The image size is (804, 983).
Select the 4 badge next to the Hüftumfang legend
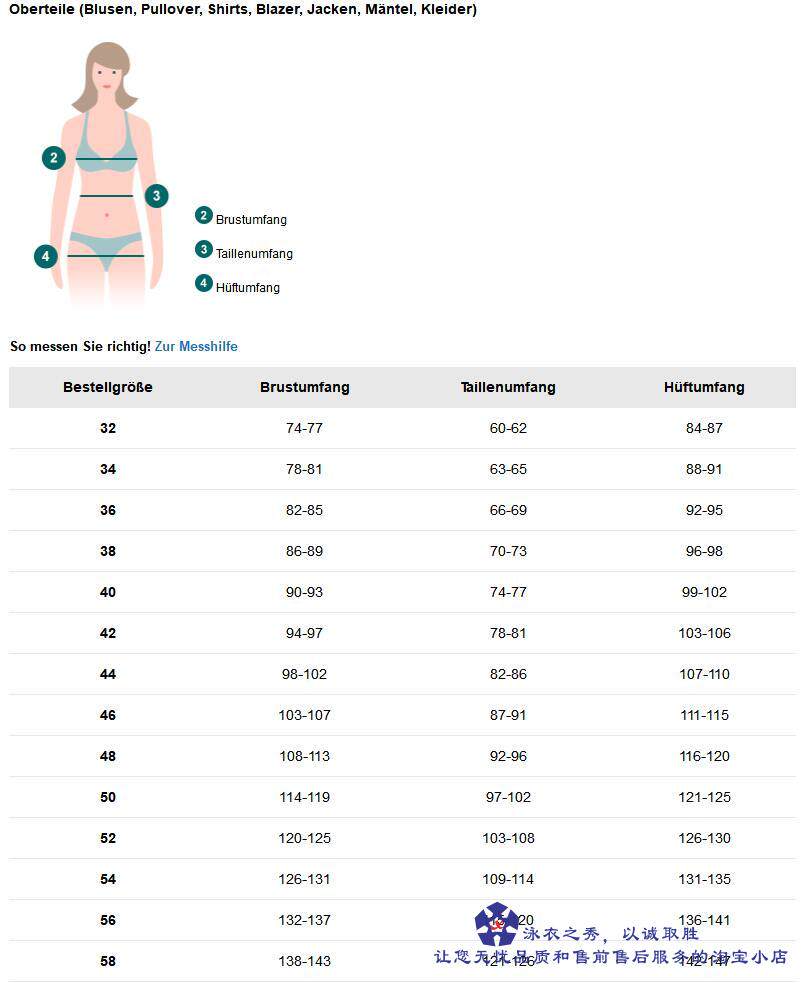click(x=204, y=284)
